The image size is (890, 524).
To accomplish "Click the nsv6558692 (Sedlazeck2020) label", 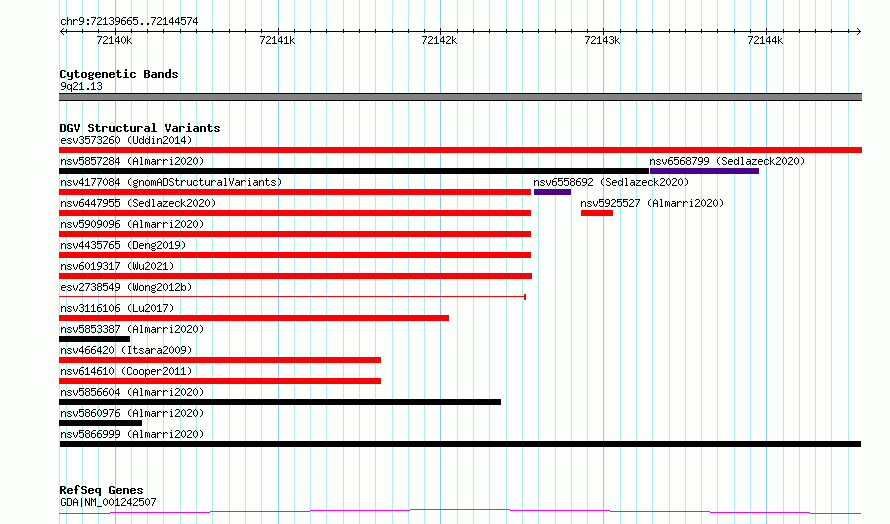I will [611, 182].
